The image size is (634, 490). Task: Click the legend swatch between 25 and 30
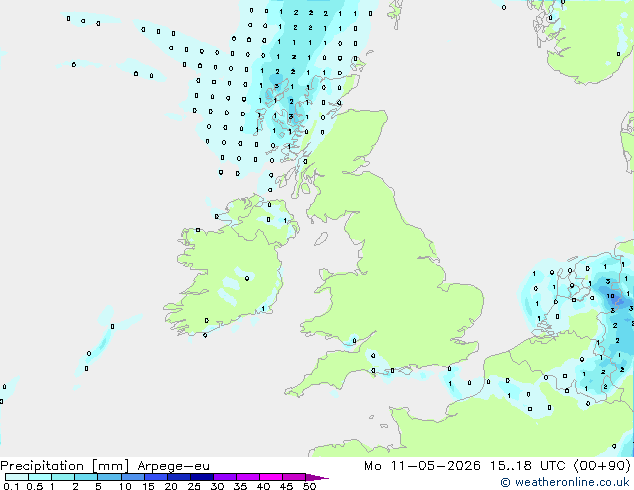point(201,477)
